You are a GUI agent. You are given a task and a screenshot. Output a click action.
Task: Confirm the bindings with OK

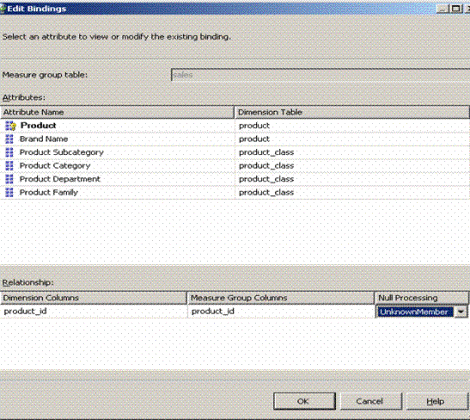coord(304,401)
